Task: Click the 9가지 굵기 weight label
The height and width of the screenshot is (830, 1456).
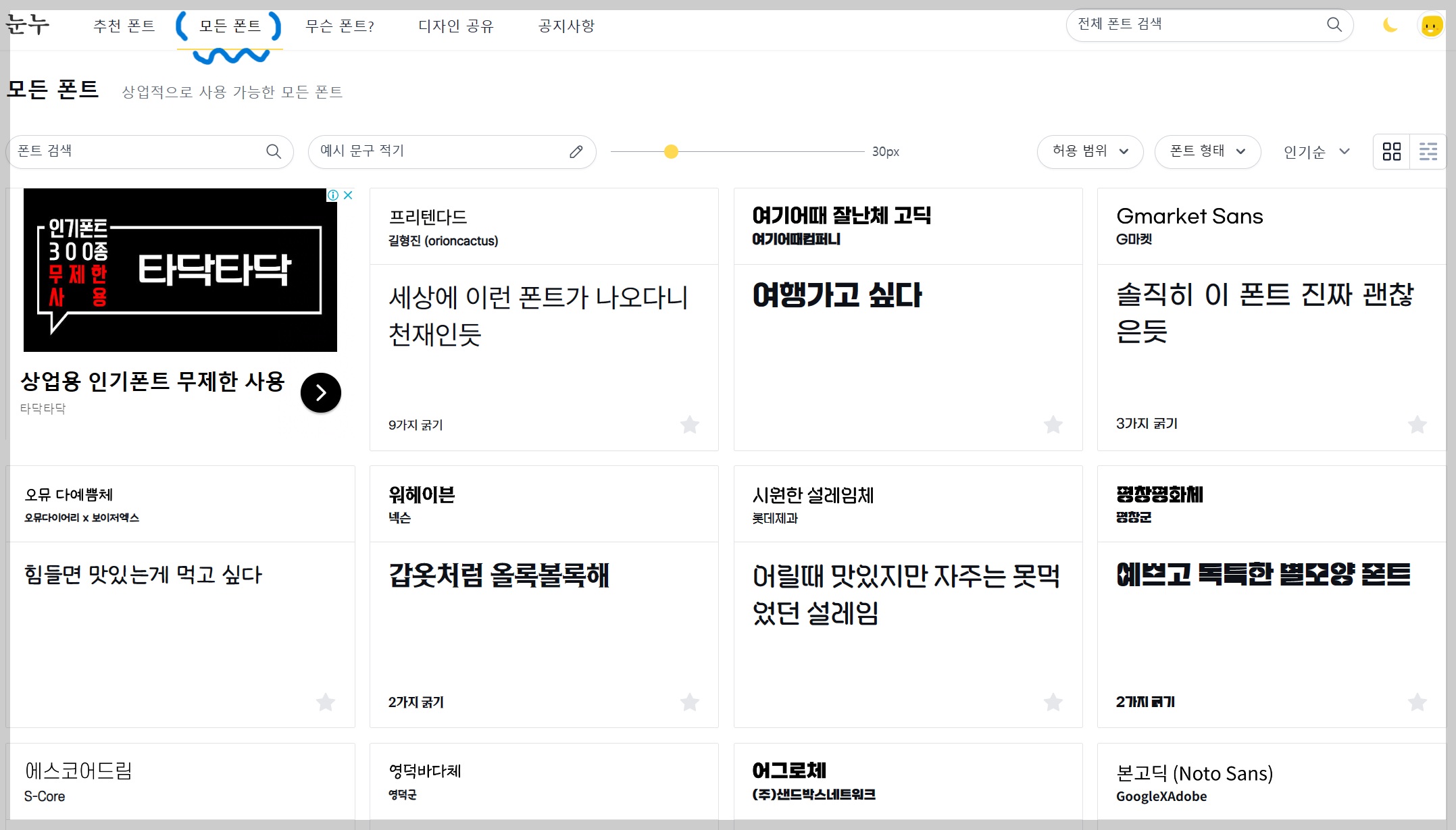Action: (x=416, y=425)
